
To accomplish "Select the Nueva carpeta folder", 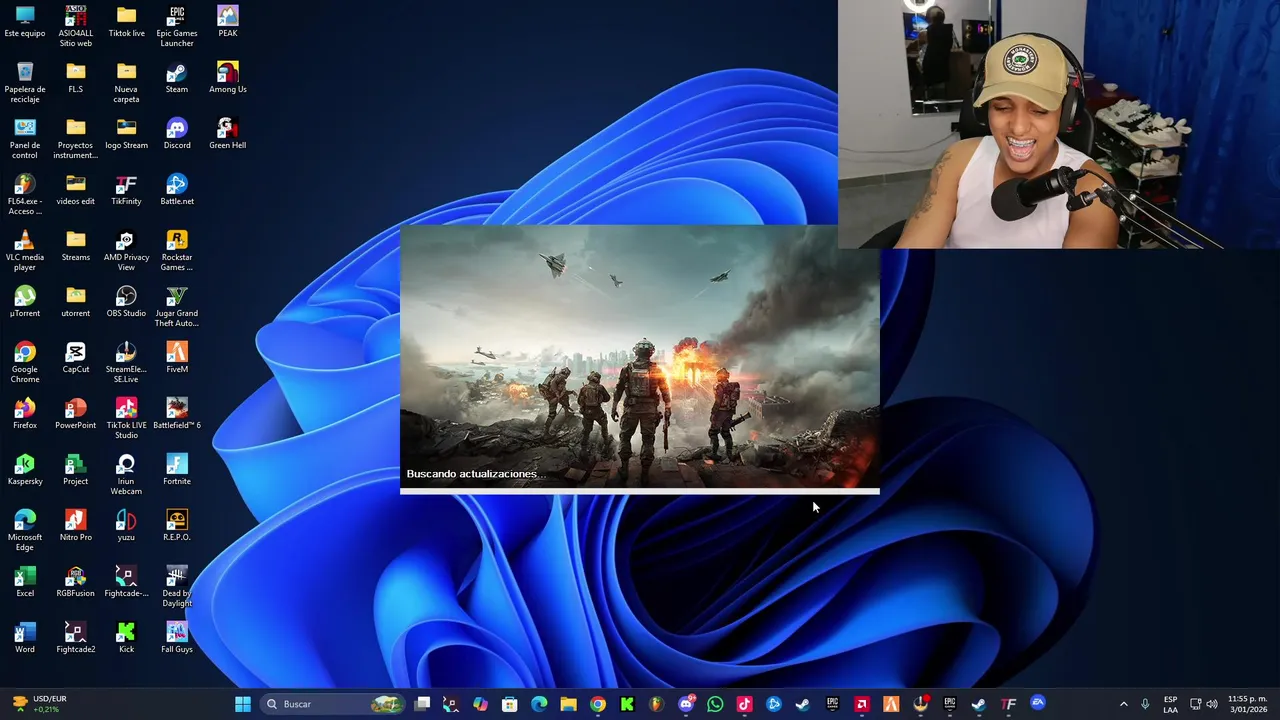I will [x=126, y=83].
